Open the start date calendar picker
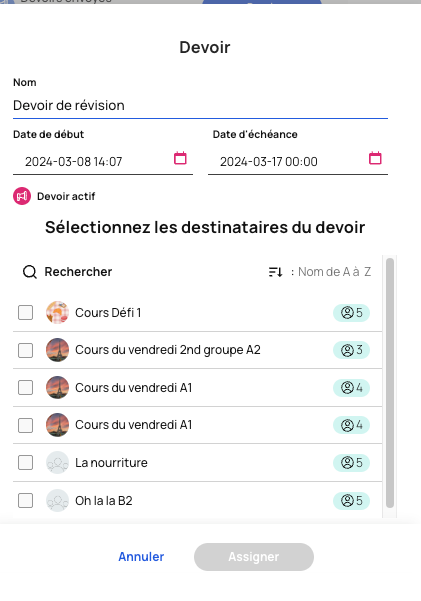 point(180,158)
